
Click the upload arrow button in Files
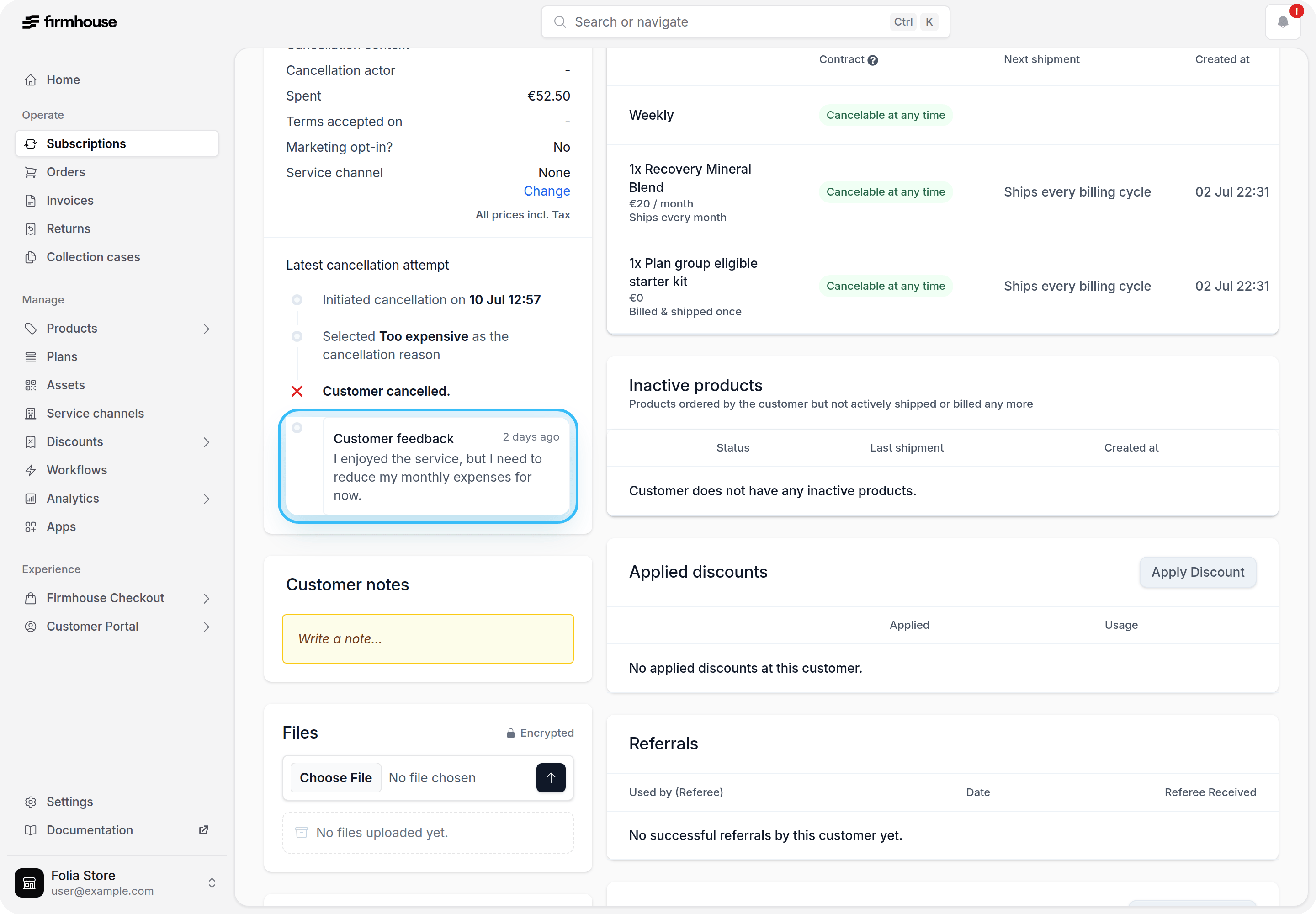pos(551,778)
